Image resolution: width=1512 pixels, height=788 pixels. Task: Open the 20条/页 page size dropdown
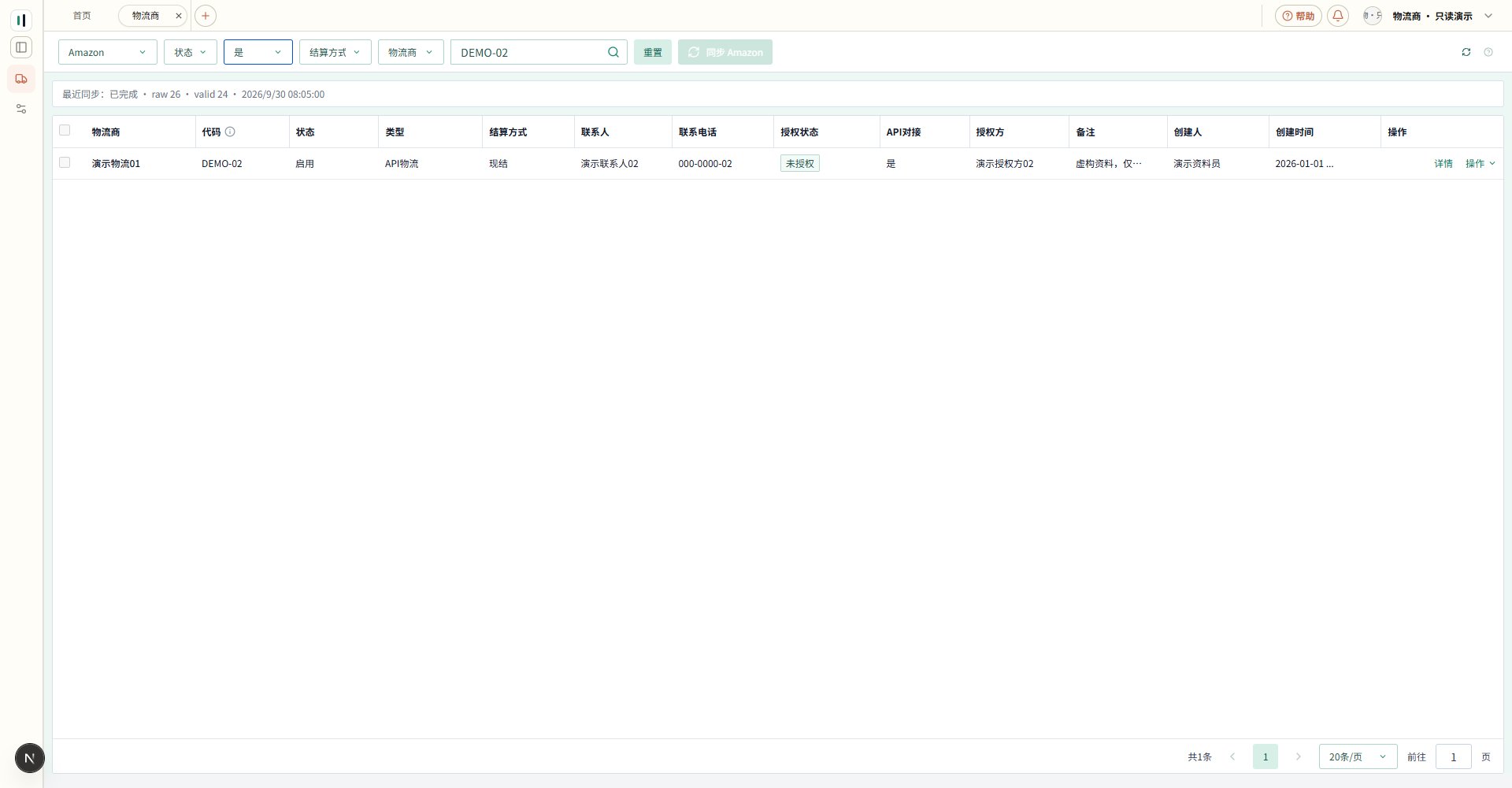(1358, 756)
